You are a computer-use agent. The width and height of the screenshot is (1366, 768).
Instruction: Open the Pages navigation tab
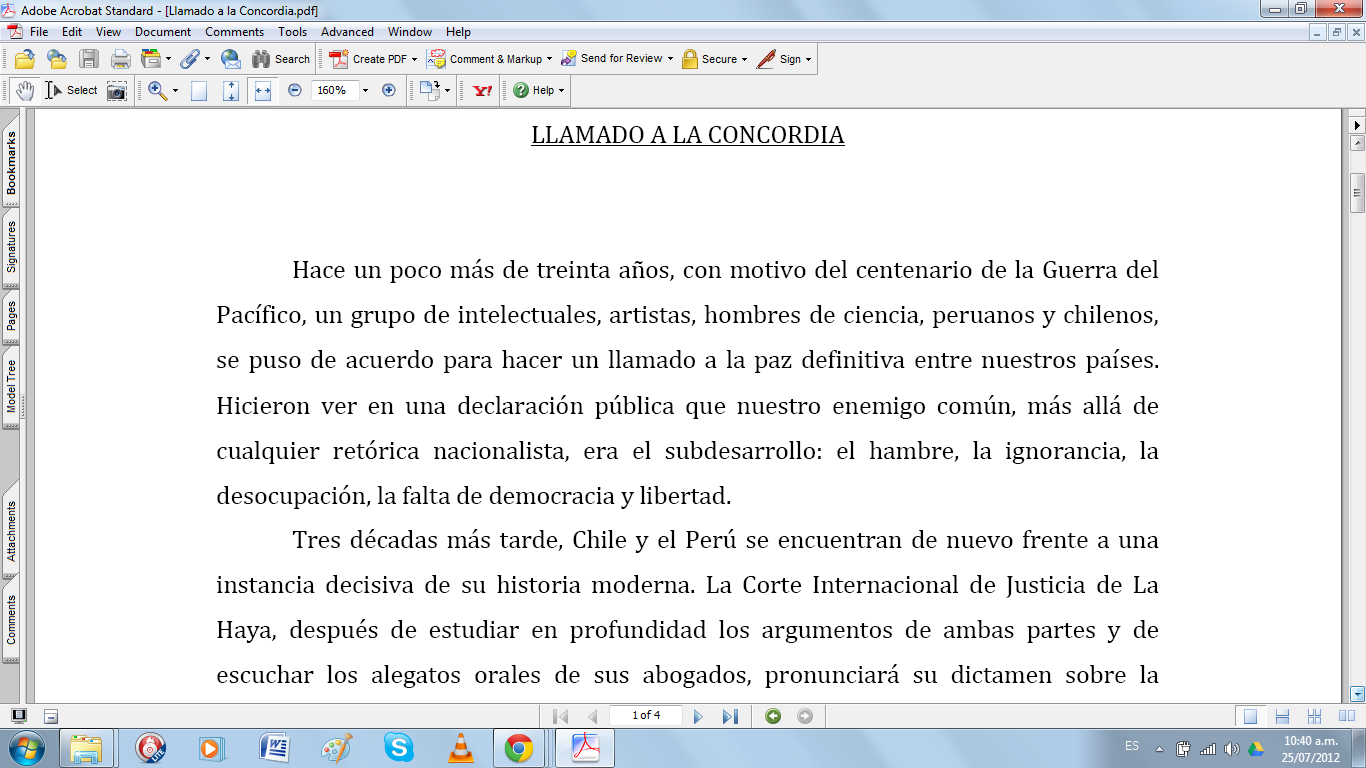tap(11, 316)
